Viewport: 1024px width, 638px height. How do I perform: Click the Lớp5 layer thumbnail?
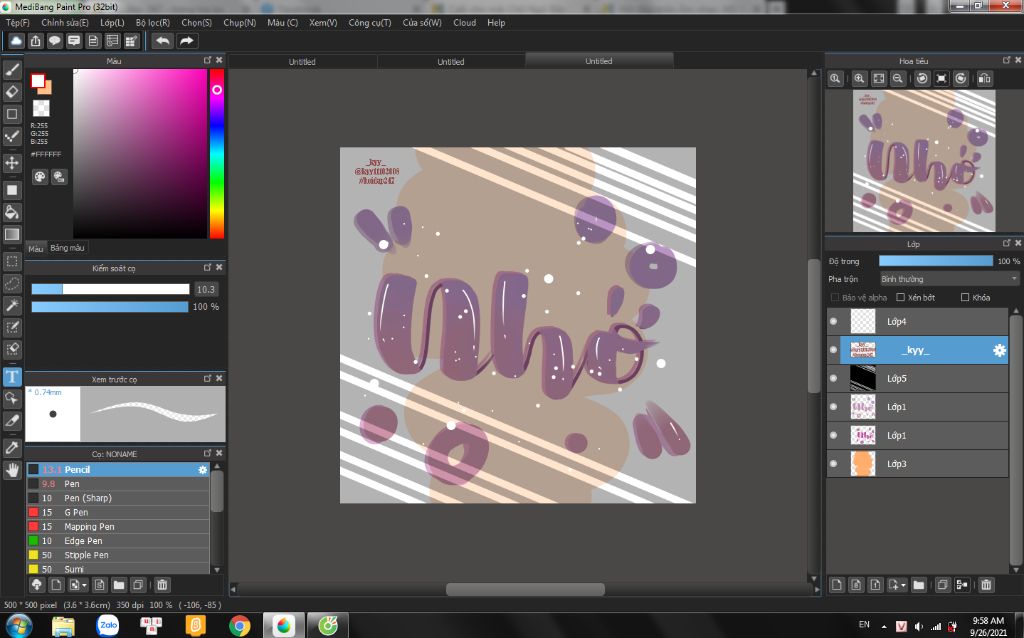point(863,378)
